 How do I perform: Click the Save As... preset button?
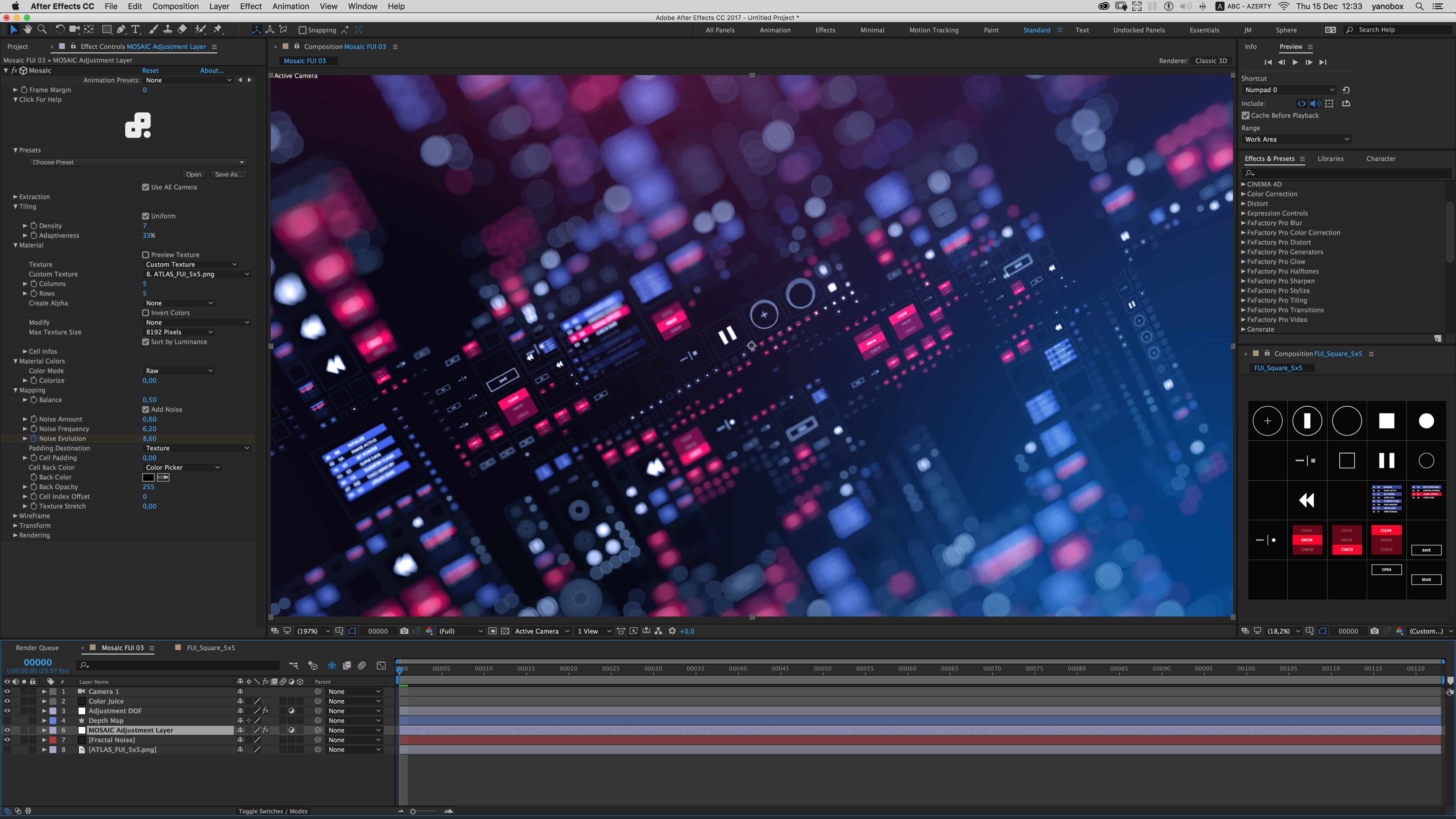[x=228, y=175]
